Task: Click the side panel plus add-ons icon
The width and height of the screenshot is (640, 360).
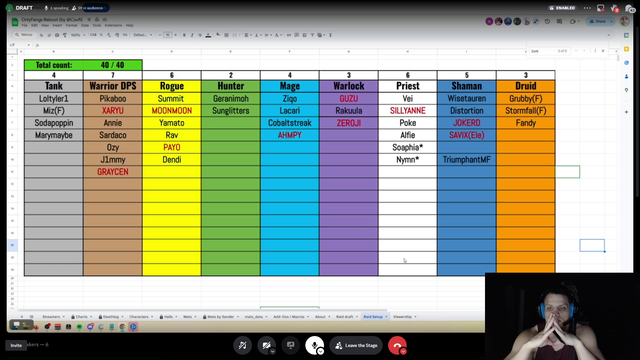Action: [627, 112]
